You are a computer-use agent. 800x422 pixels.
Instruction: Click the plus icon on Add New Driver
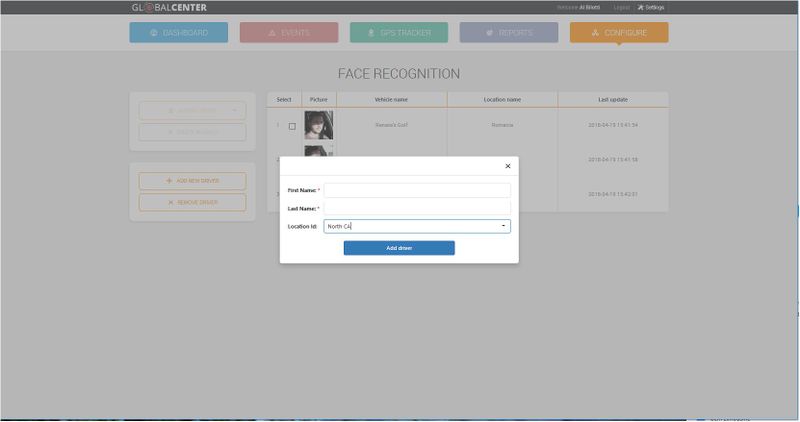tap(169, 181)
